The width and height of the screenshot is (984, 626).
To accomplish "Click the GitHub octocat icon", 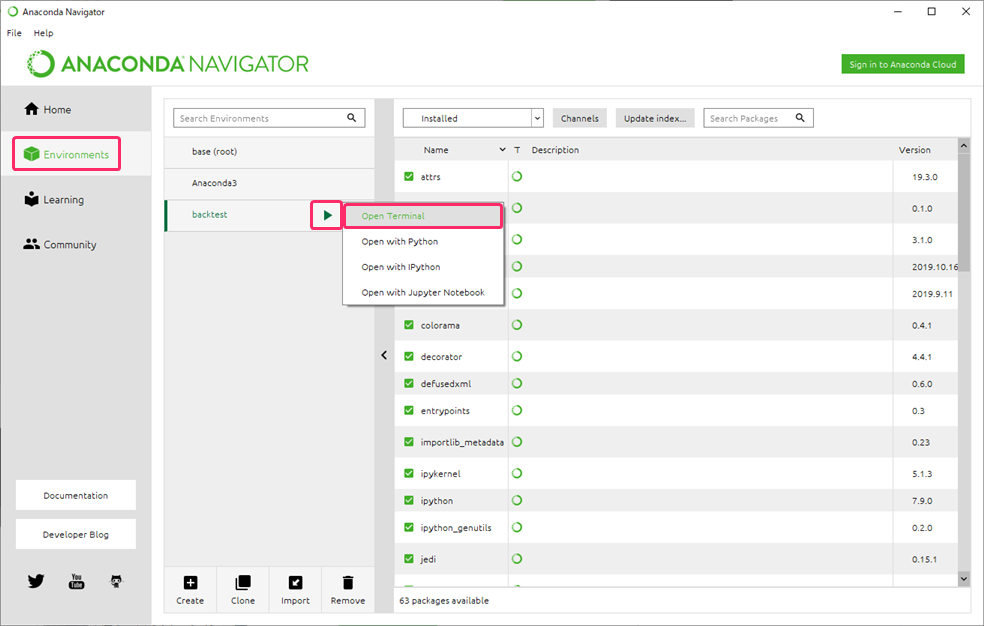I will click(116, 581).
